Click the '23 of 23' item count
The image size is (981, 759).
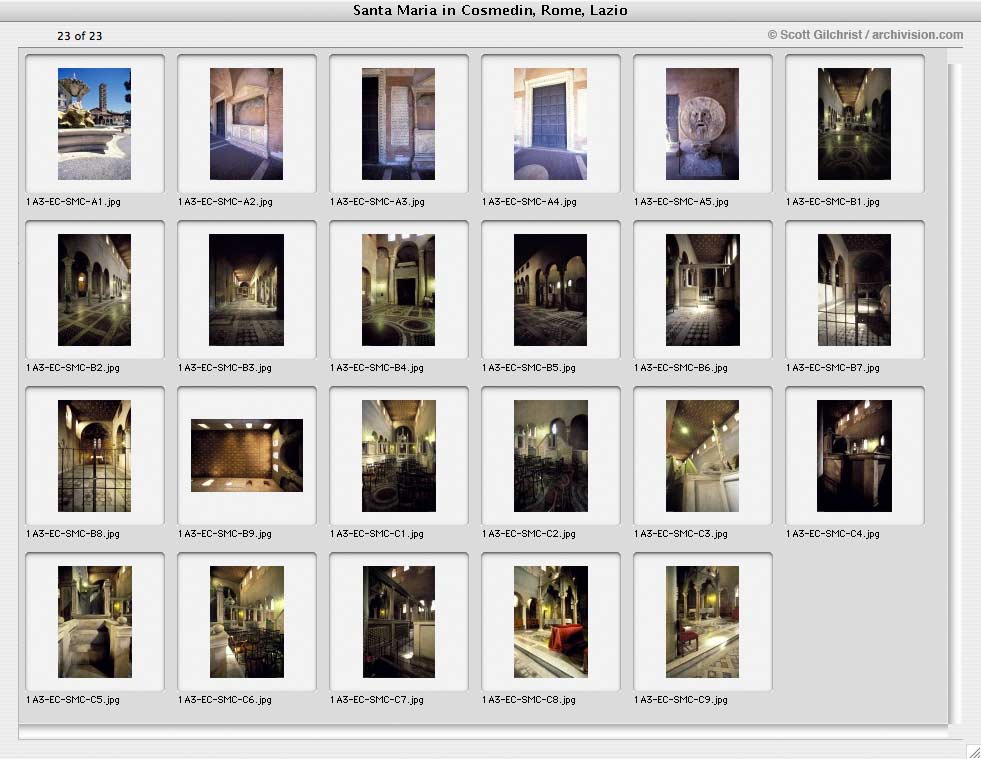coord(79,36)
